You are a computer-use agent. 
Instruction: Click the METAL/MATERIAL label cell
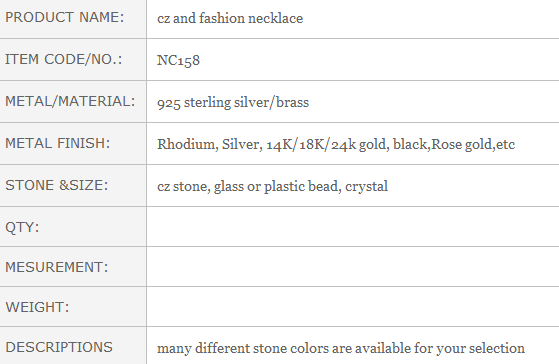[73, 102]
